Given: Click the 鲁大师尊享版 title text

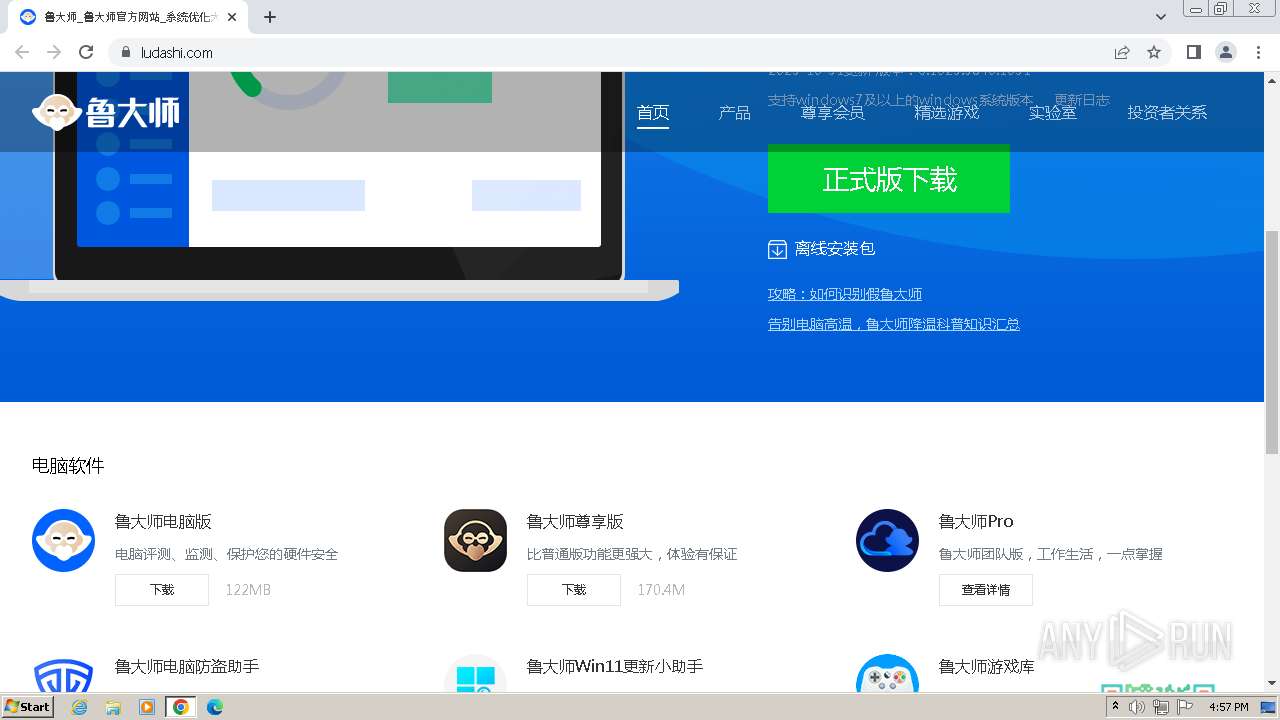Looking at the screenshot, I should (x=575, y=522).
